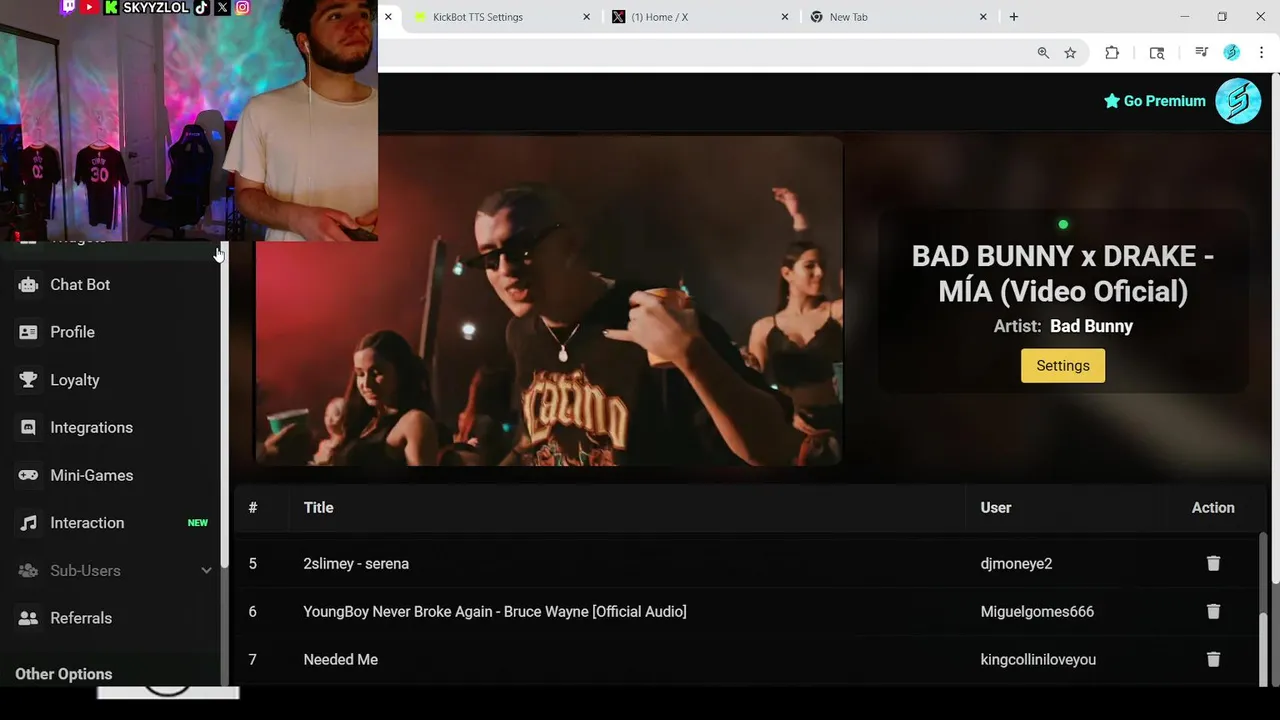Screen dimensions: 1280x720
Task: Click the Profile card icon
Action: (x=28, y=332)
